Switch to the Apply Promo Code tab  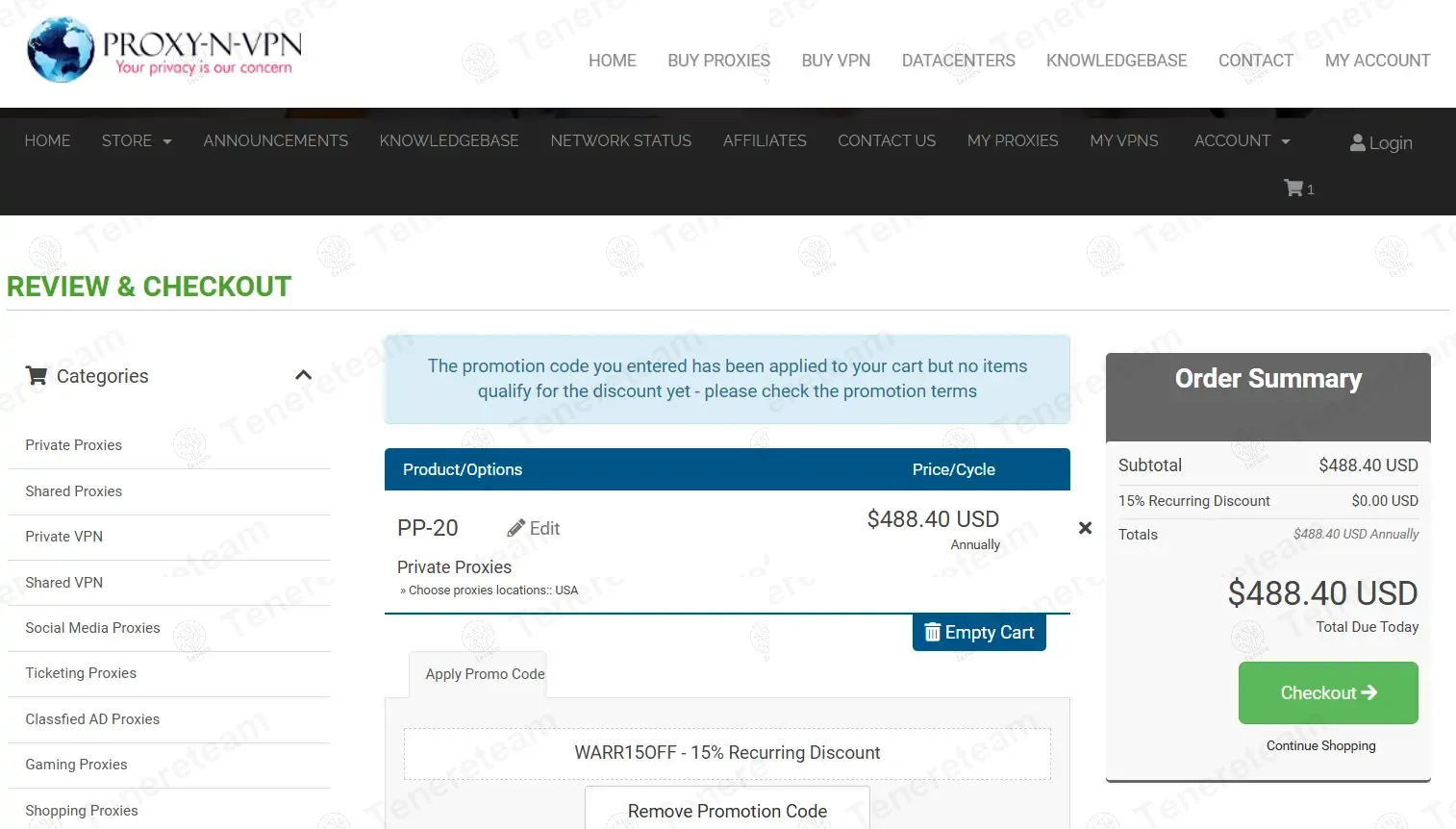point(485,674)
